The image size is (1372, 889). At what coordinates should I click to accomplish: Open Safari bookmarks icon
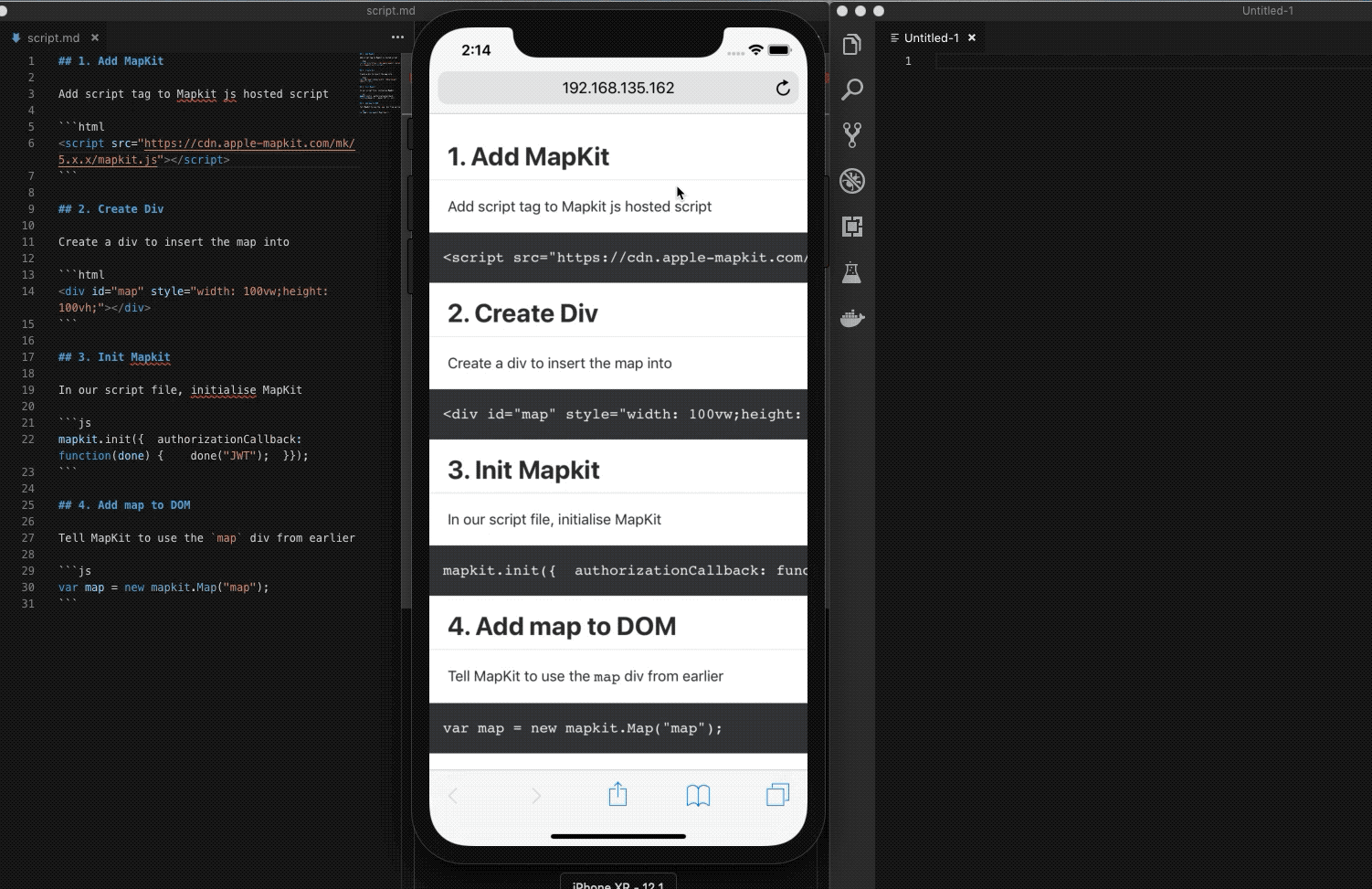698,796
